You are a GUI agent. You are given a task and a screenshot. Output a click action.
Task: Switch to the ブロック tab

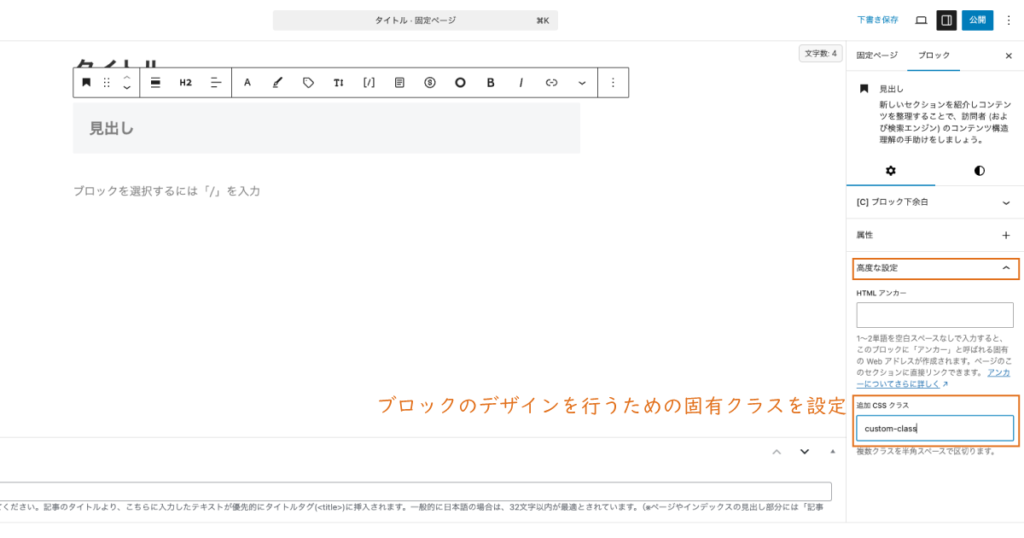pos(934,55)
